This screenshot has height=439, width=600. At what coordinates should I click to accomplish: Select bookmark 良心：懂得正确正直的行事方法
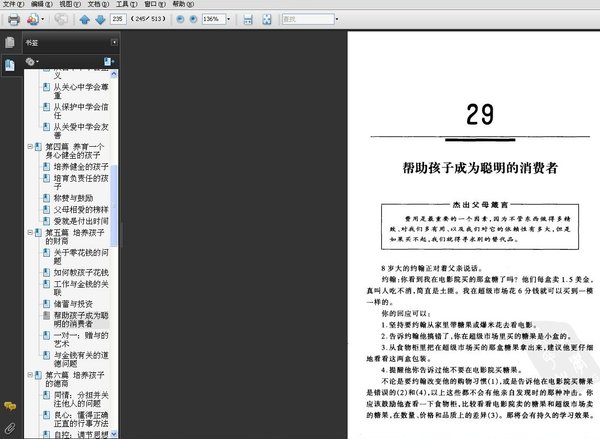point(81,419)
